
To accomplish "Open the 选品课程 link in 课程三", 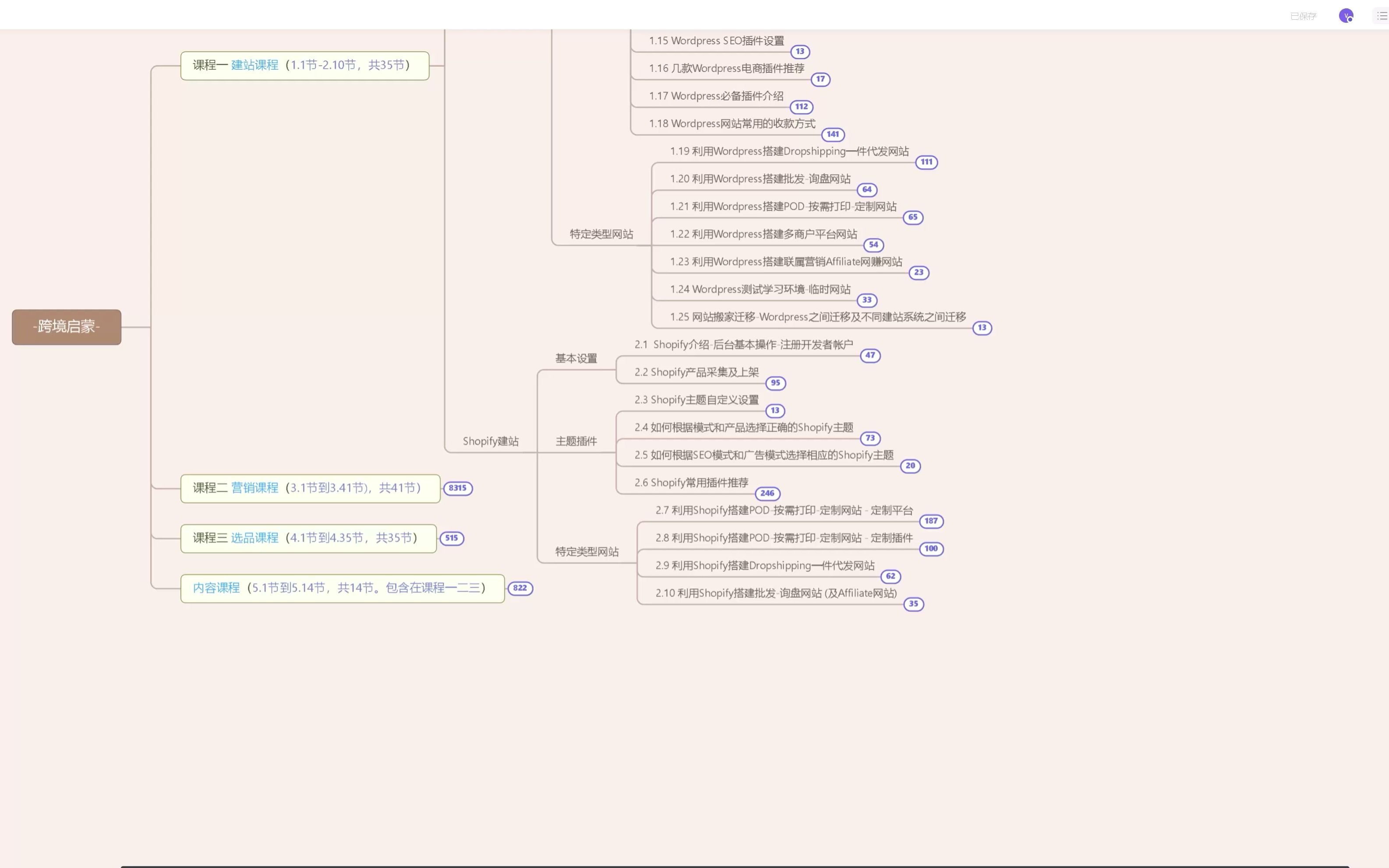I will click(254, 537).
